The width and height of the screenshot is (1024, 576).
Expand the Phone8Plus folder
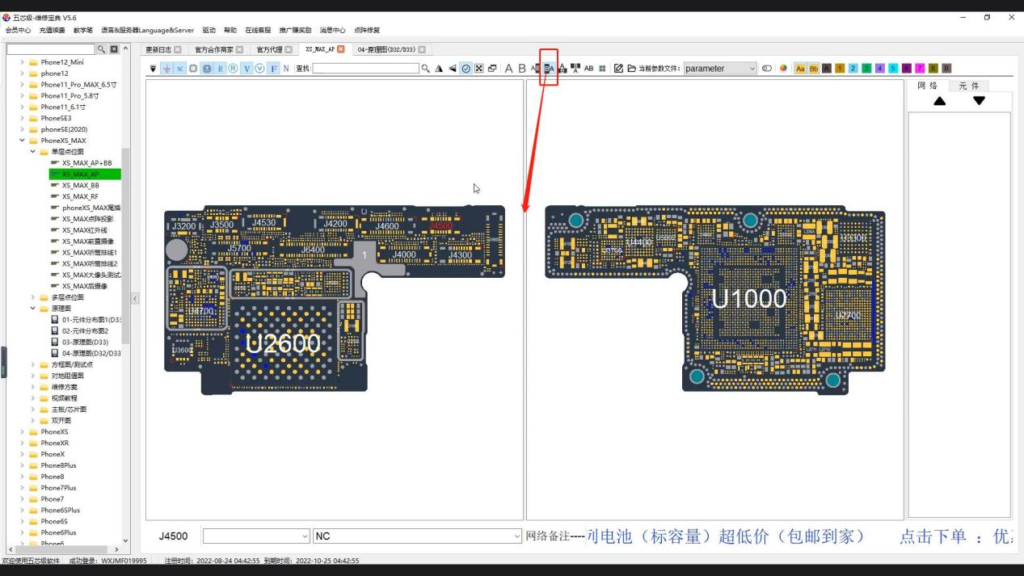(22, 466)
